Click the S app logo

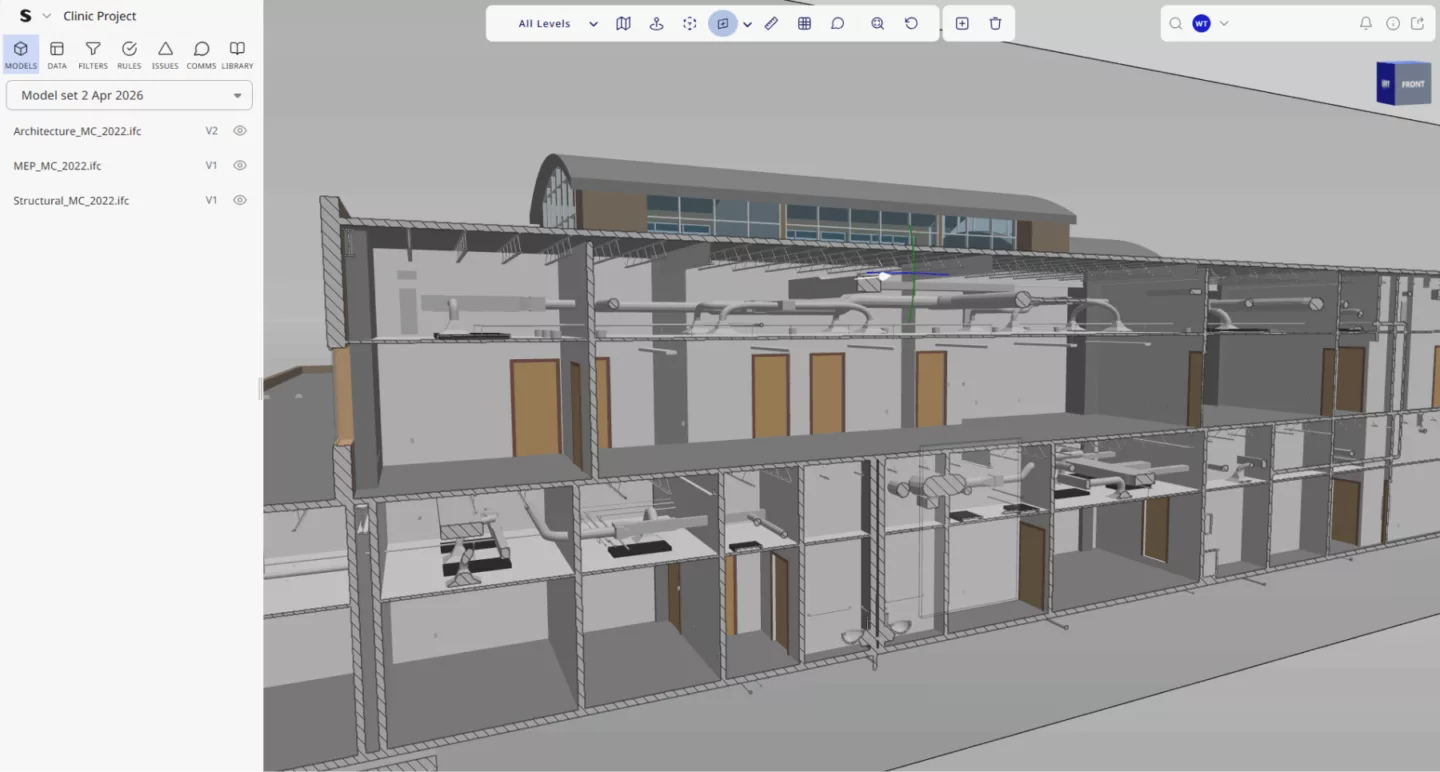25,16
